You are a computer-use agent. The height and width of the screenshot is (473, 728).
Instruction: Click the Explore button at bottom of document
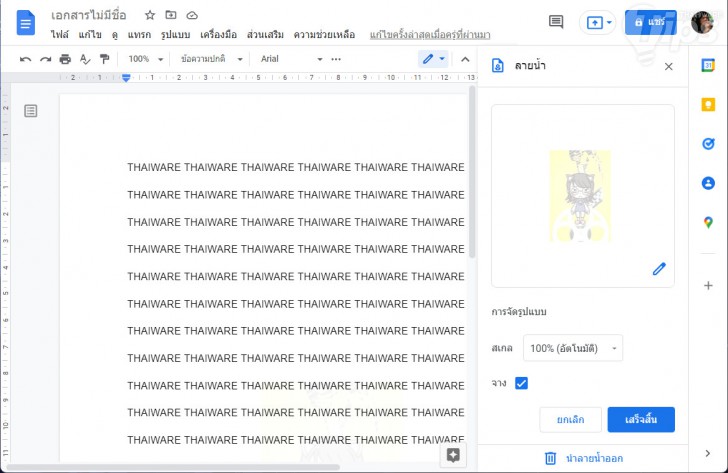coord(453,455)
